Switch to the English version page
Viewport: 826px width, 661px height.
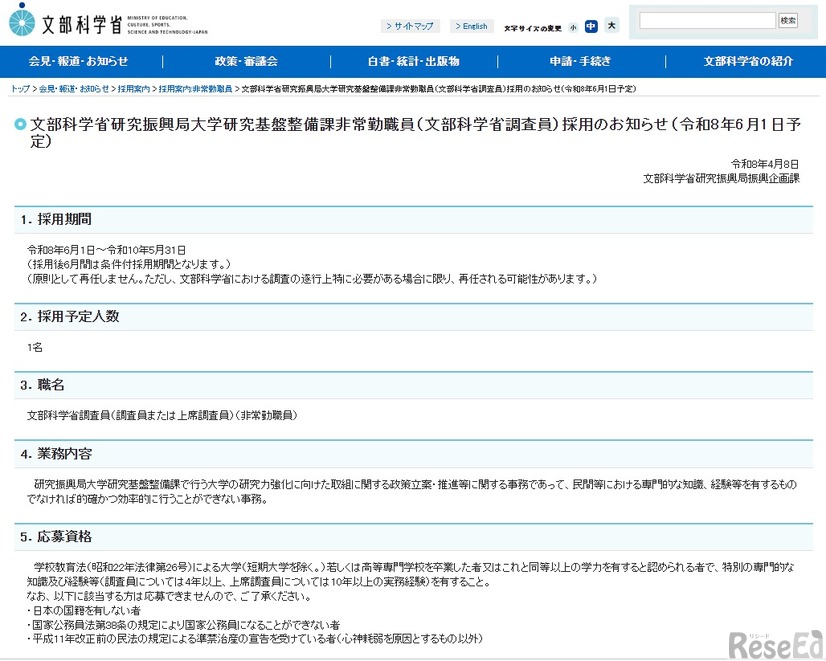pos(472,26)
